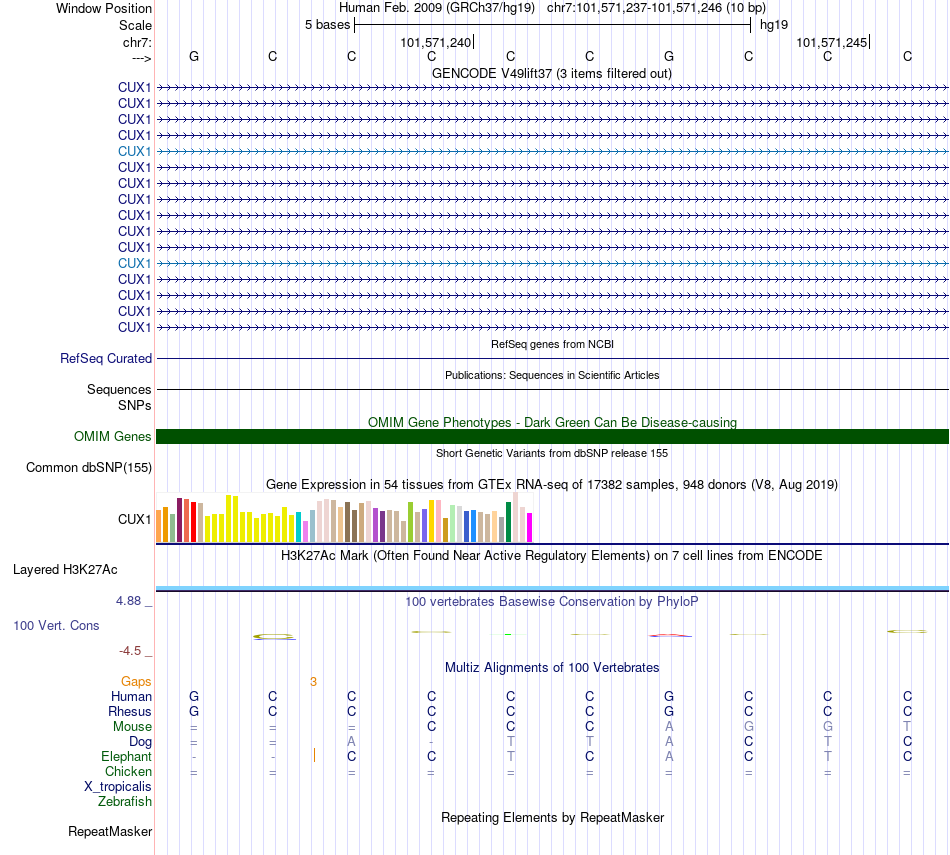Image resolution: width=950 pixels, height=855 pixels.
Task: Click the A base in Elephant row
Action: (669, 756)
